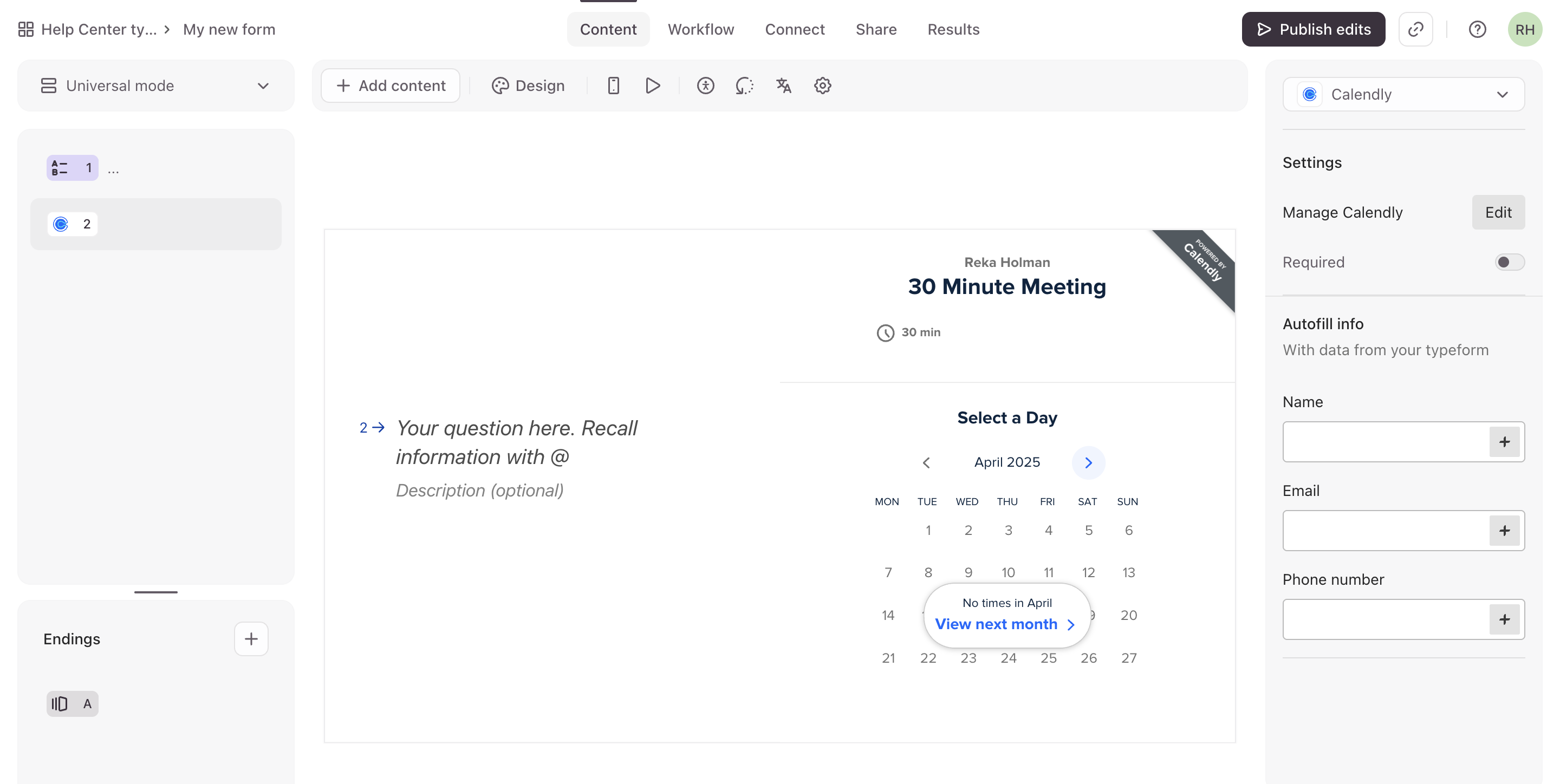Switch to the Workflow tab
This screenshot has height=784, width=1560.
tap(701, 29)
